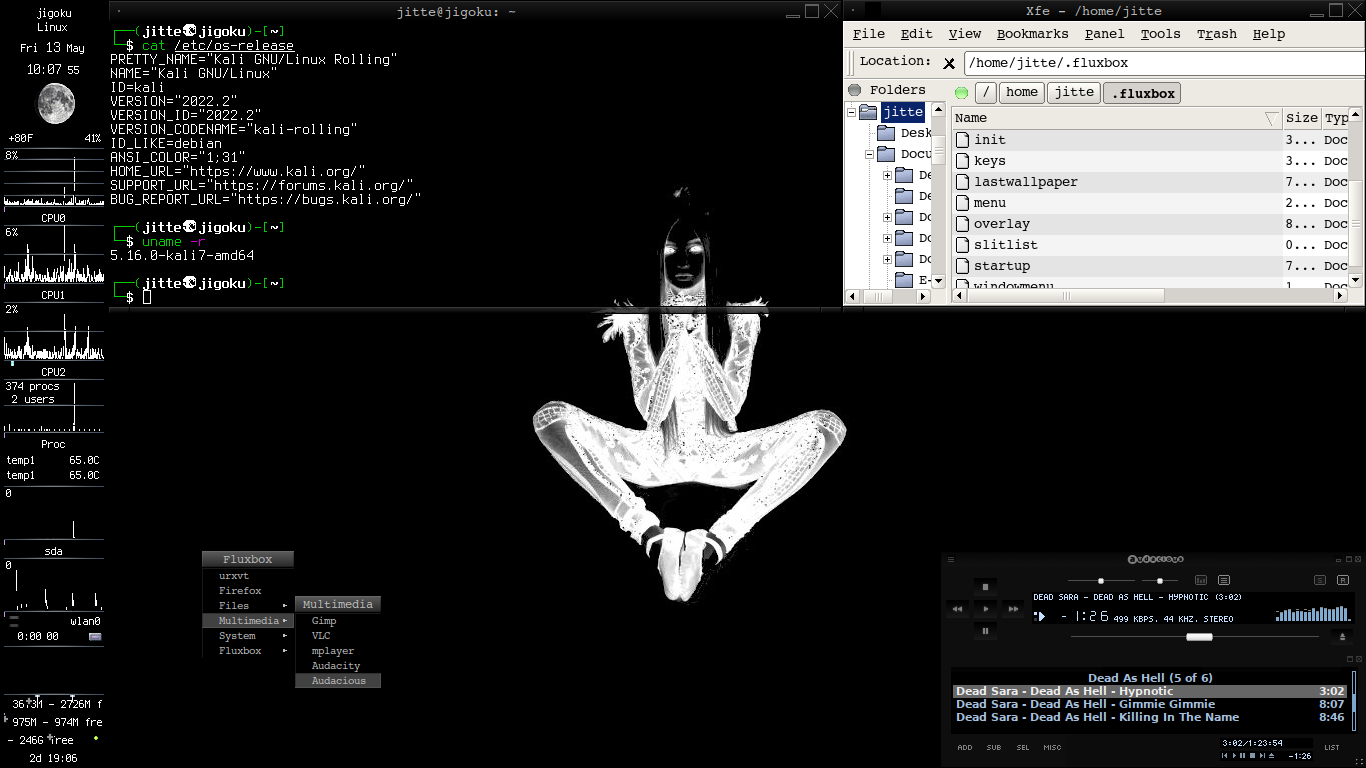Image resolution: width=1366 pixels, height=768 pixels.
Task: Skip to next track in Audacious
Action: 1013,609
